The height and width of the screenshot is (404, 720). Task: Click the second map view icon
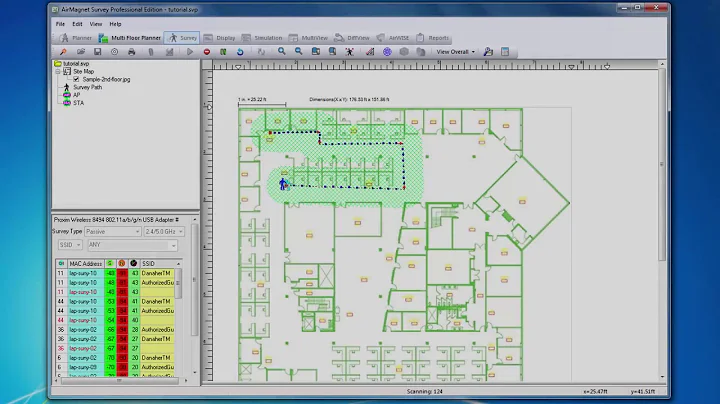click(332, 52)
